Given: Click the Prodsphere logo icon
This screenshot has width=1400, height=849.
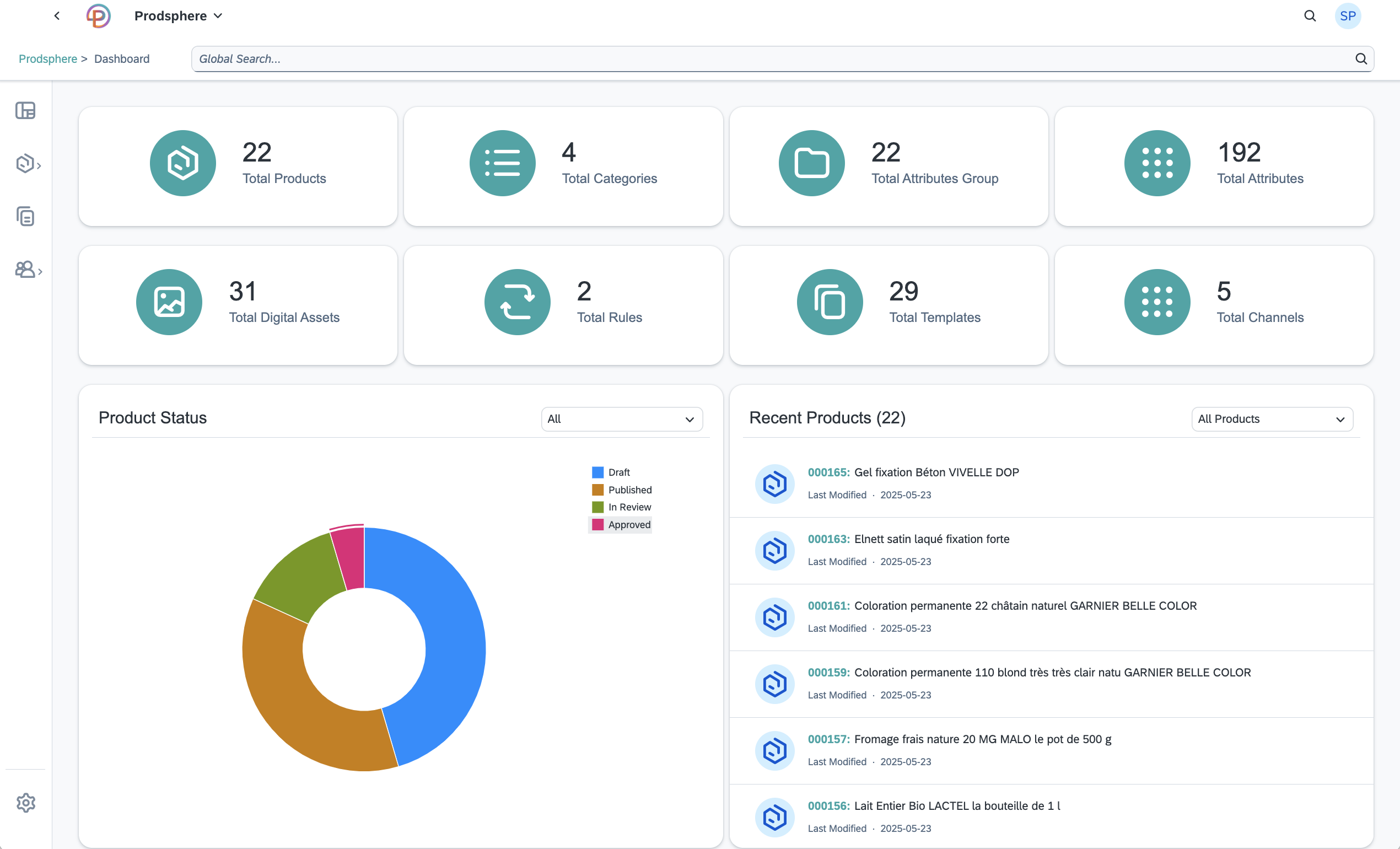Looking at the screenshot, I should [x=98, y=16].
